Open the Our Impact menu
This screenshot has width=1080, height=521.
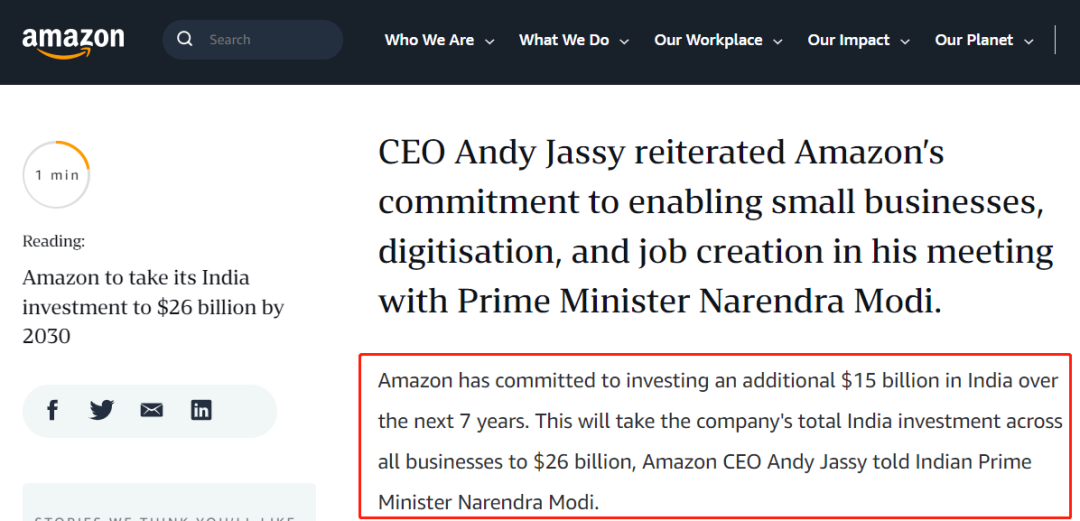click(x=848, y=40)
